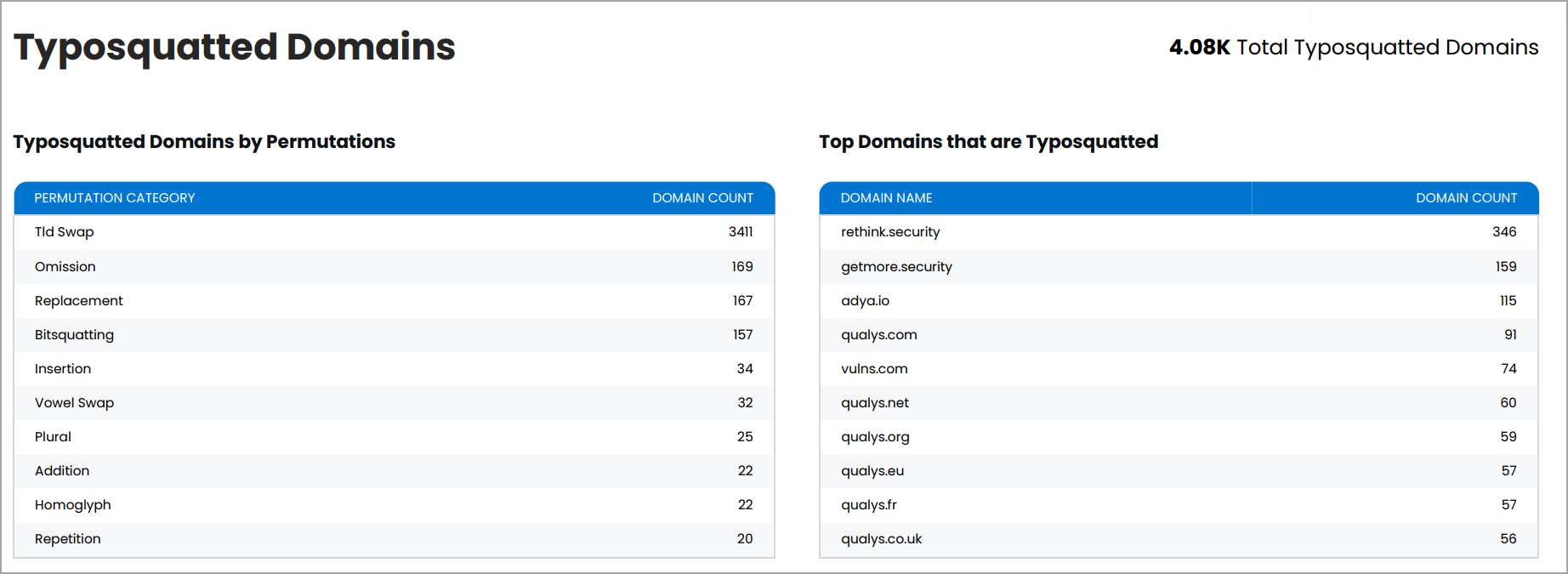This screenshot has width=1568, height=574.
Task: Click the 20 count for Repetition
Action: pos(745,539)
